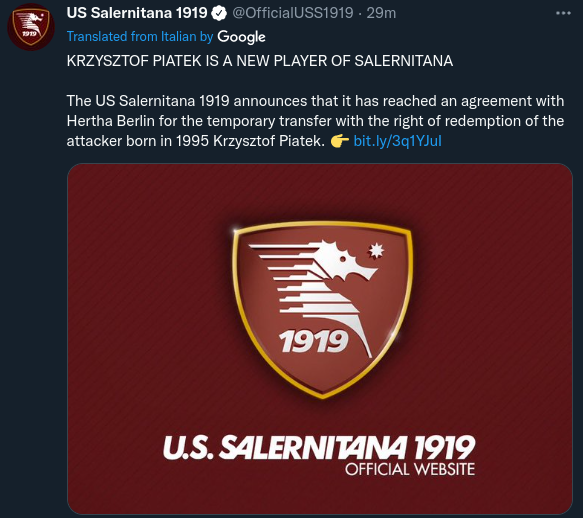Click the Google logo in translation notice

tap(241, 37)
